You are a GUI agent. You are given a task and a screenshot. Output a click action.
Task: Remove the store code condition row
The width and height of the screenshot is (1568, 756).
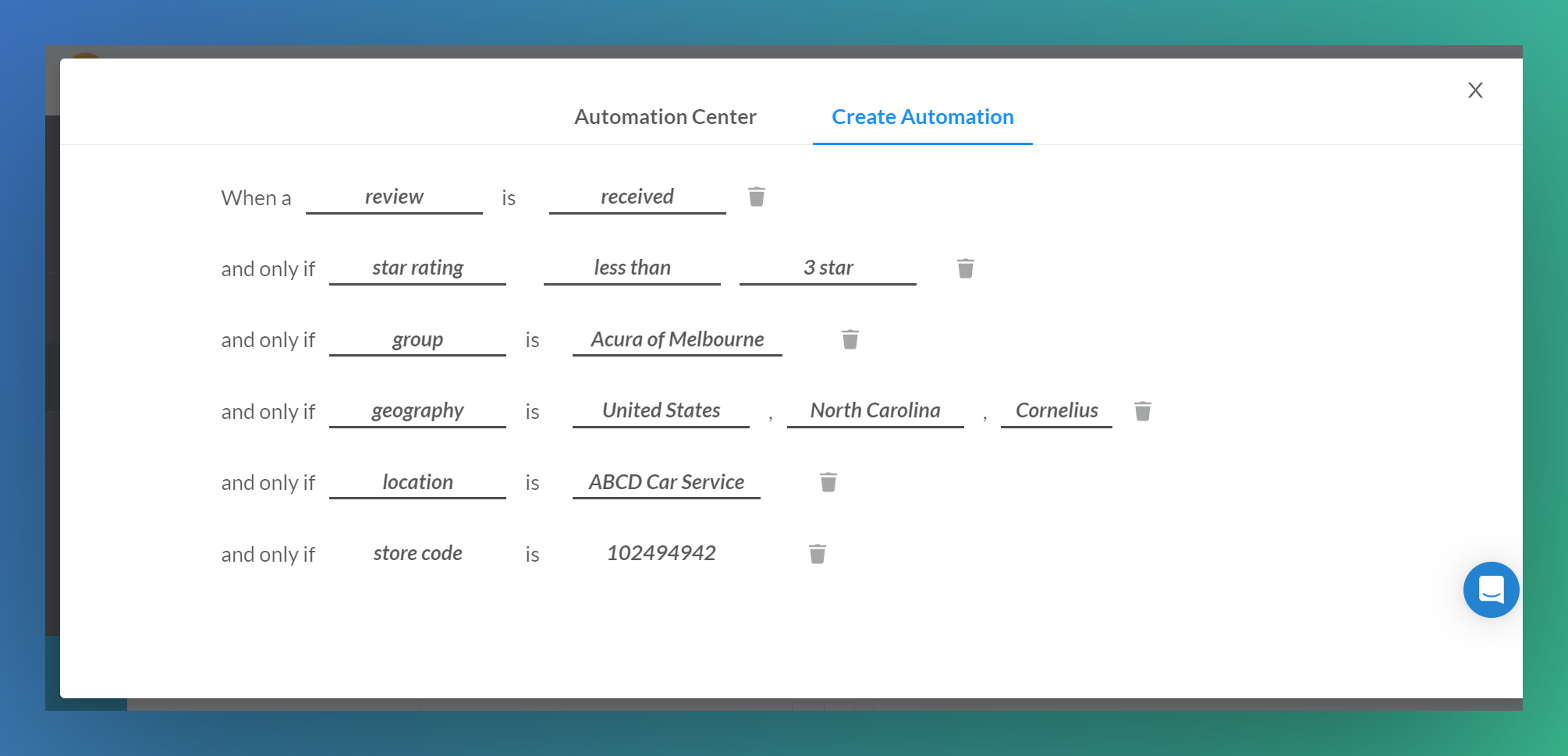817,554
